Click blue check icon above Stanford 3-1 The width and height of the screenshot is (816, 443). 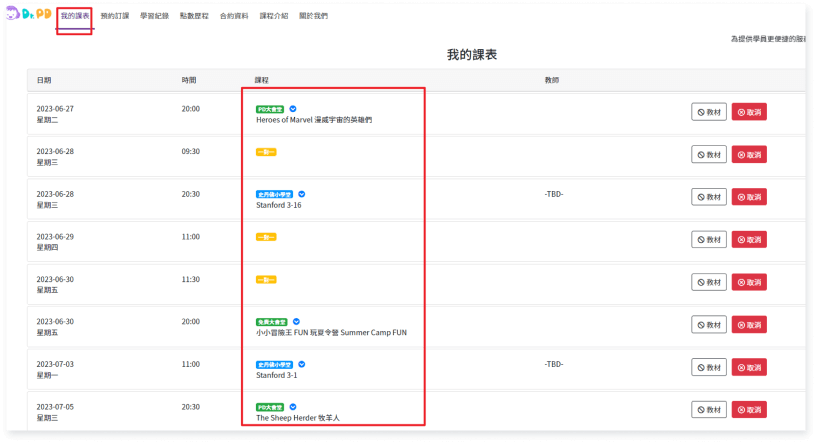tap(301, 364)
